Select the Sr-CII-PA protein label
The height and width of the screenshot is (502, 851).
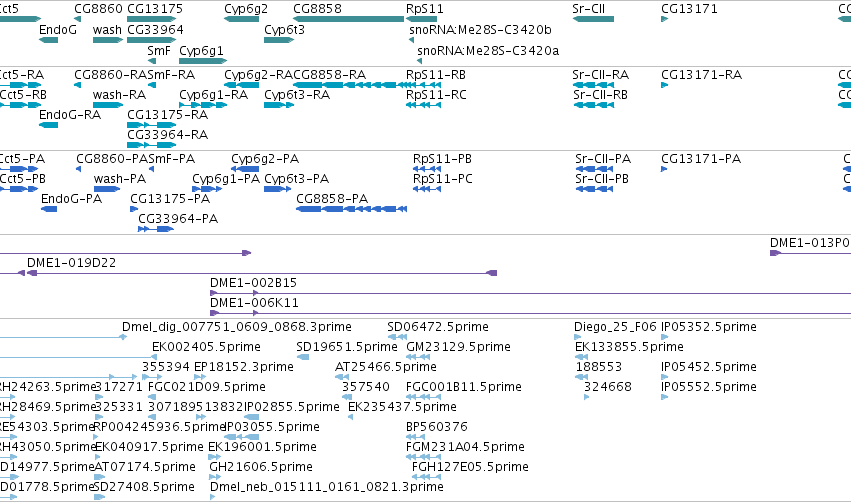pyautogui.click(x=603, y=159)
